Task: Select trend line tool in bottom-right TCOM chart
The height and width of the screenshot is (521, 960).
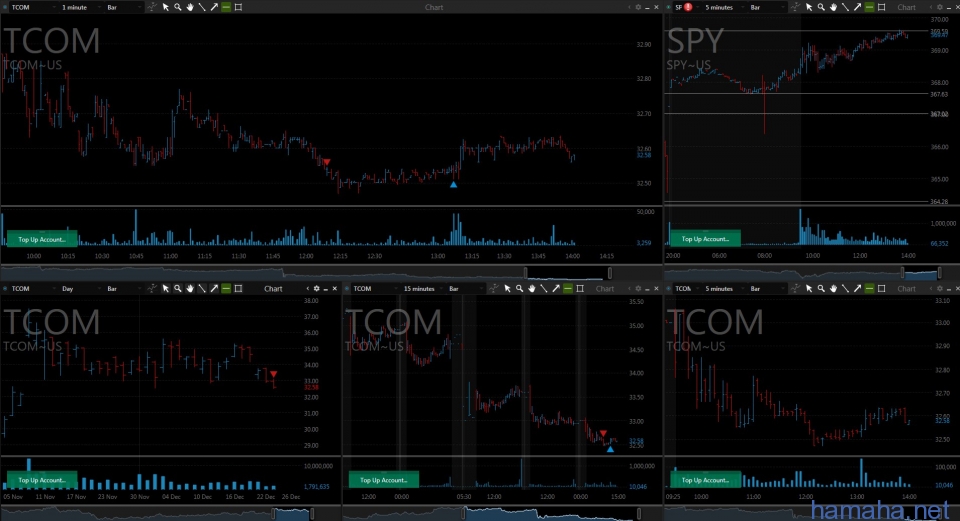Action: click(846, 288)
